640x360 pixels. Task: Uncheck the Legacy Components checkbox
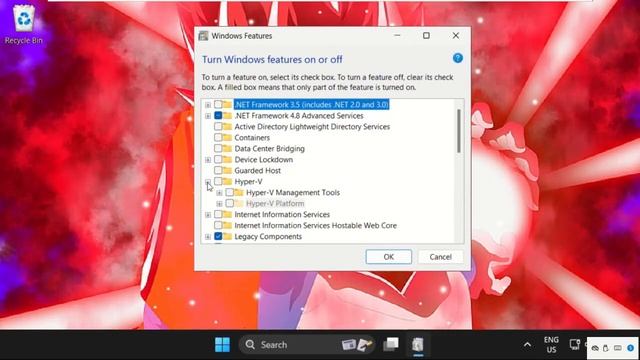tap(218, 236)
